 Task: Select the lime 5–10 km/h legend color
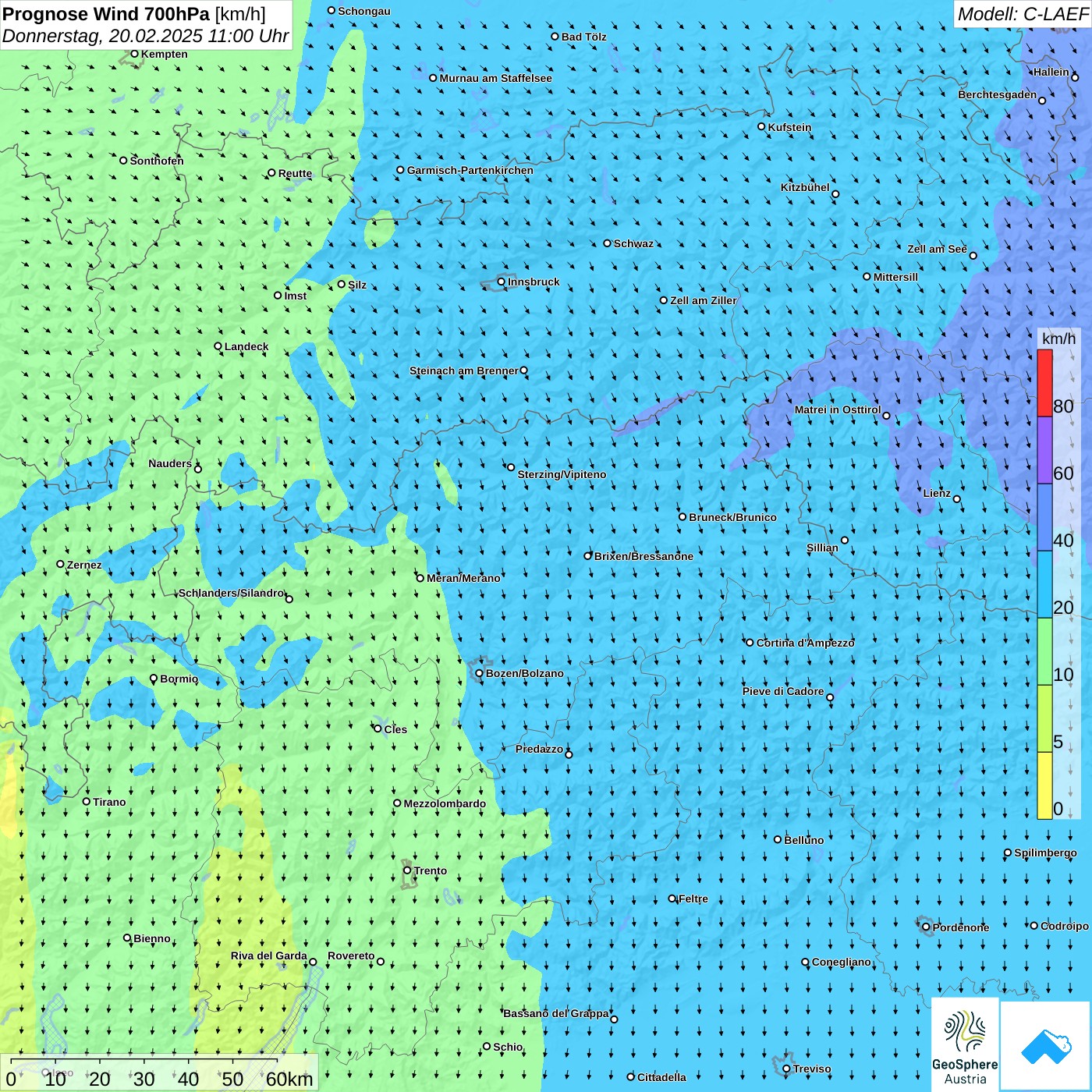1044,719
